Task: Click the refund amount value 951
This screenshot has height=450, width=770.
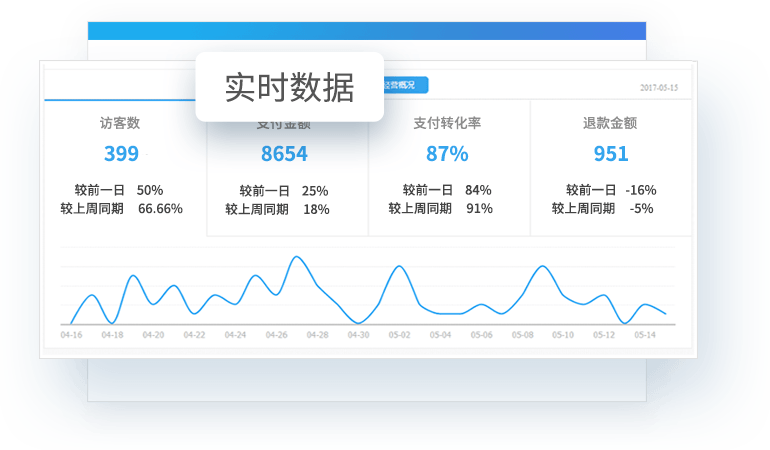Action: (611, 154)
